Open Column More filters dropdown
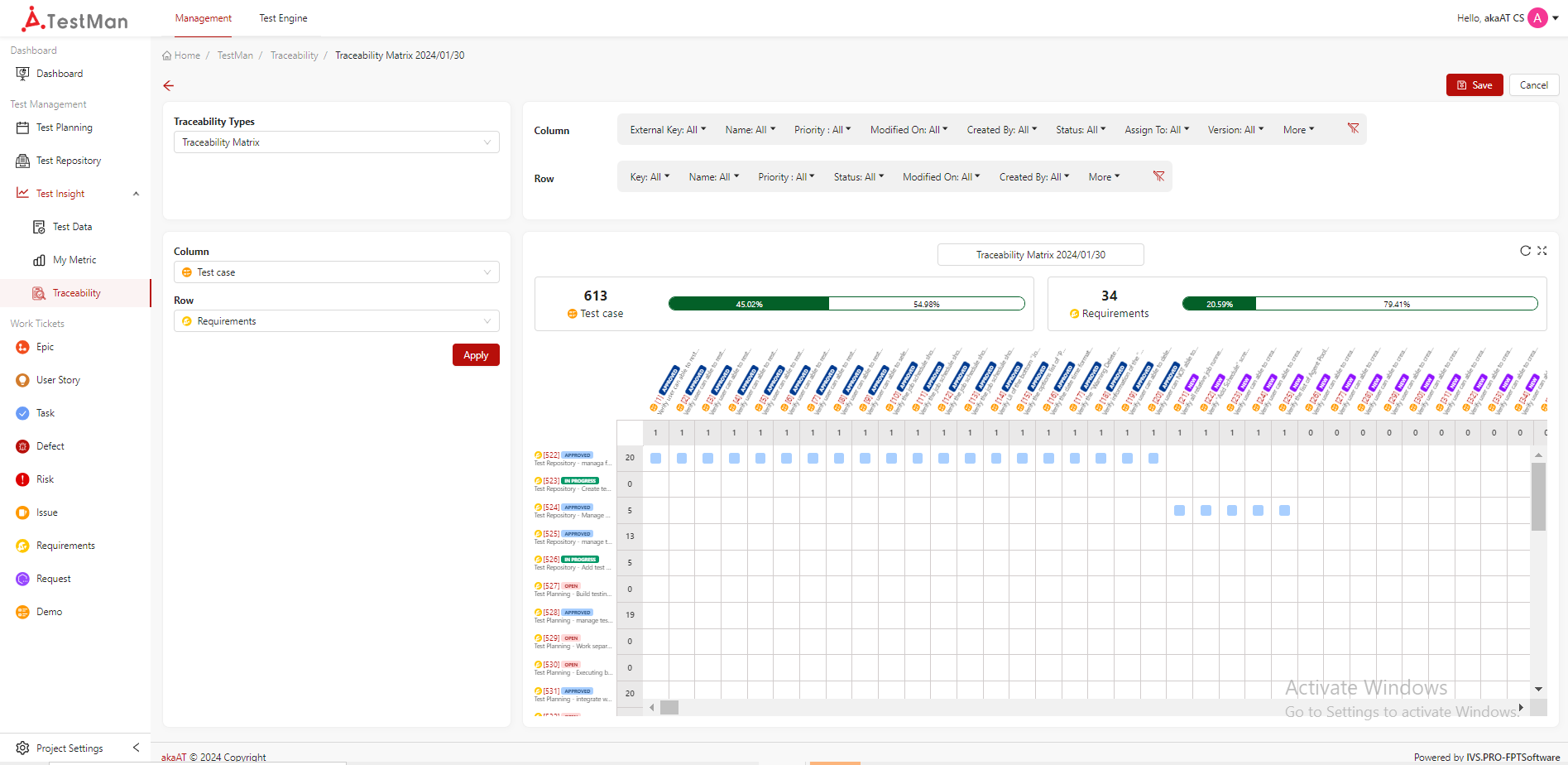The width and height of the screenshot is (1568, 765). tap(1298, 130)
